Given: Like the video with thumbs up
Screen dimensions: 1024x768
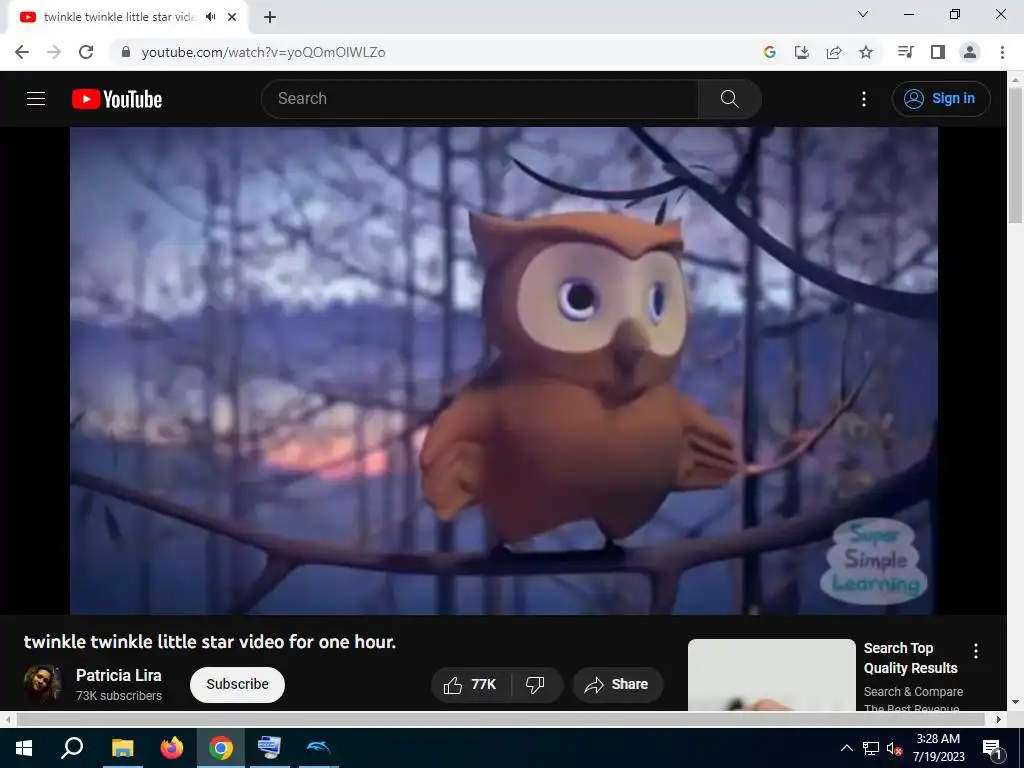Looking at the screenshot, I should pos(471,684).
